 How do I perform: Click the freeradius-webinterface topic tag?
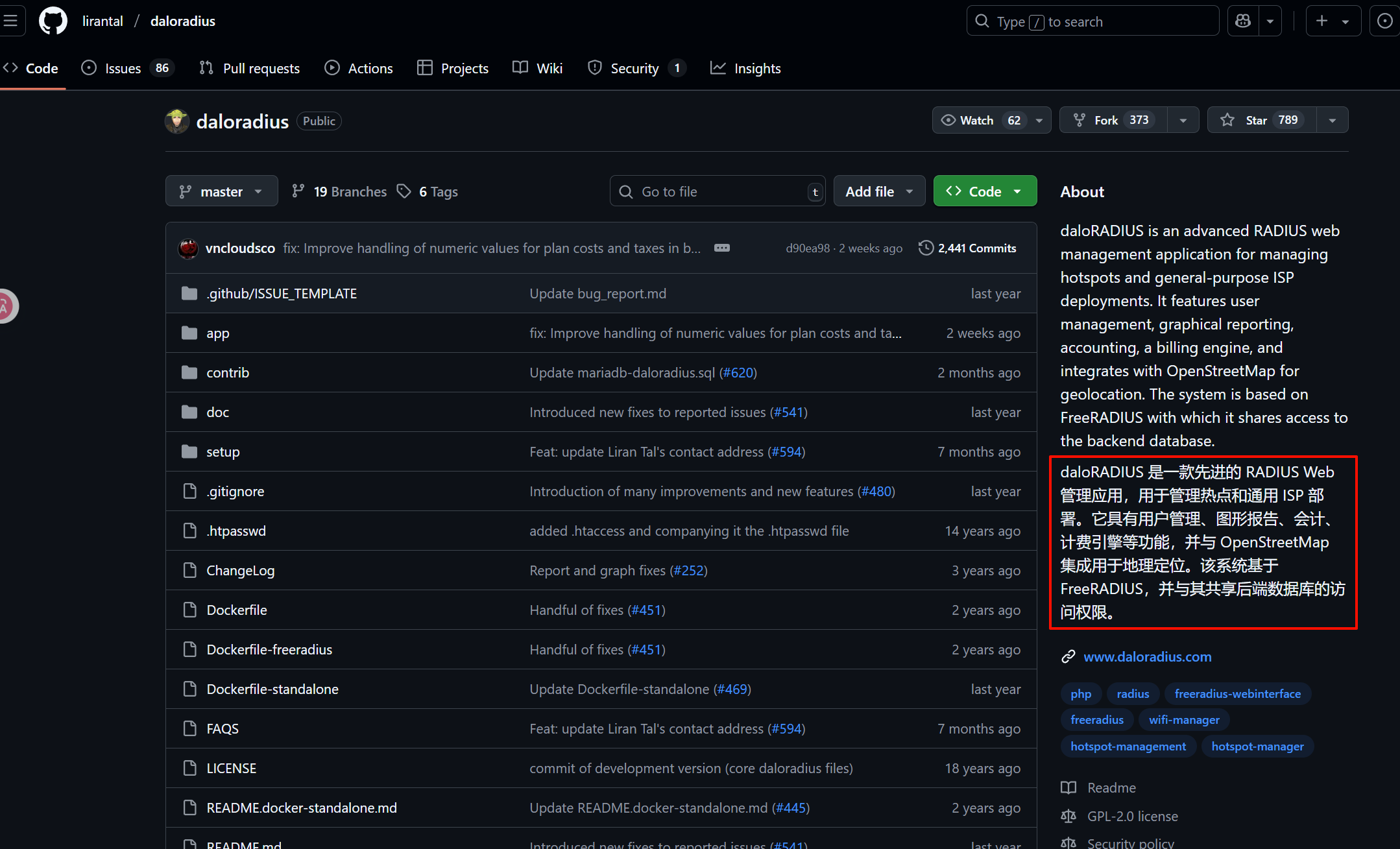(1237, 693)
